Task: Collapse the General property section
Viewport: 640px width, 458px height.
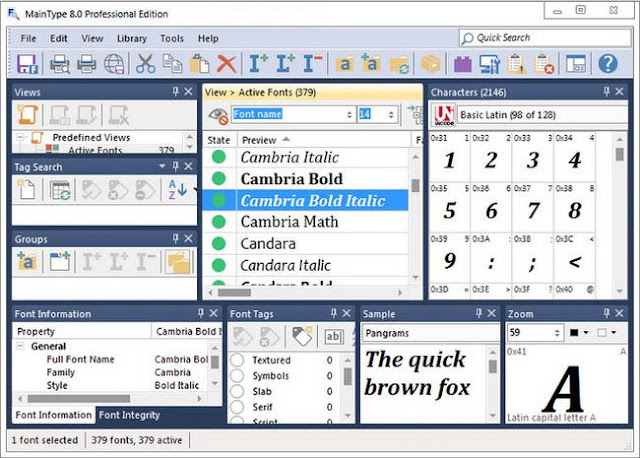Action: tap(20, 346)
